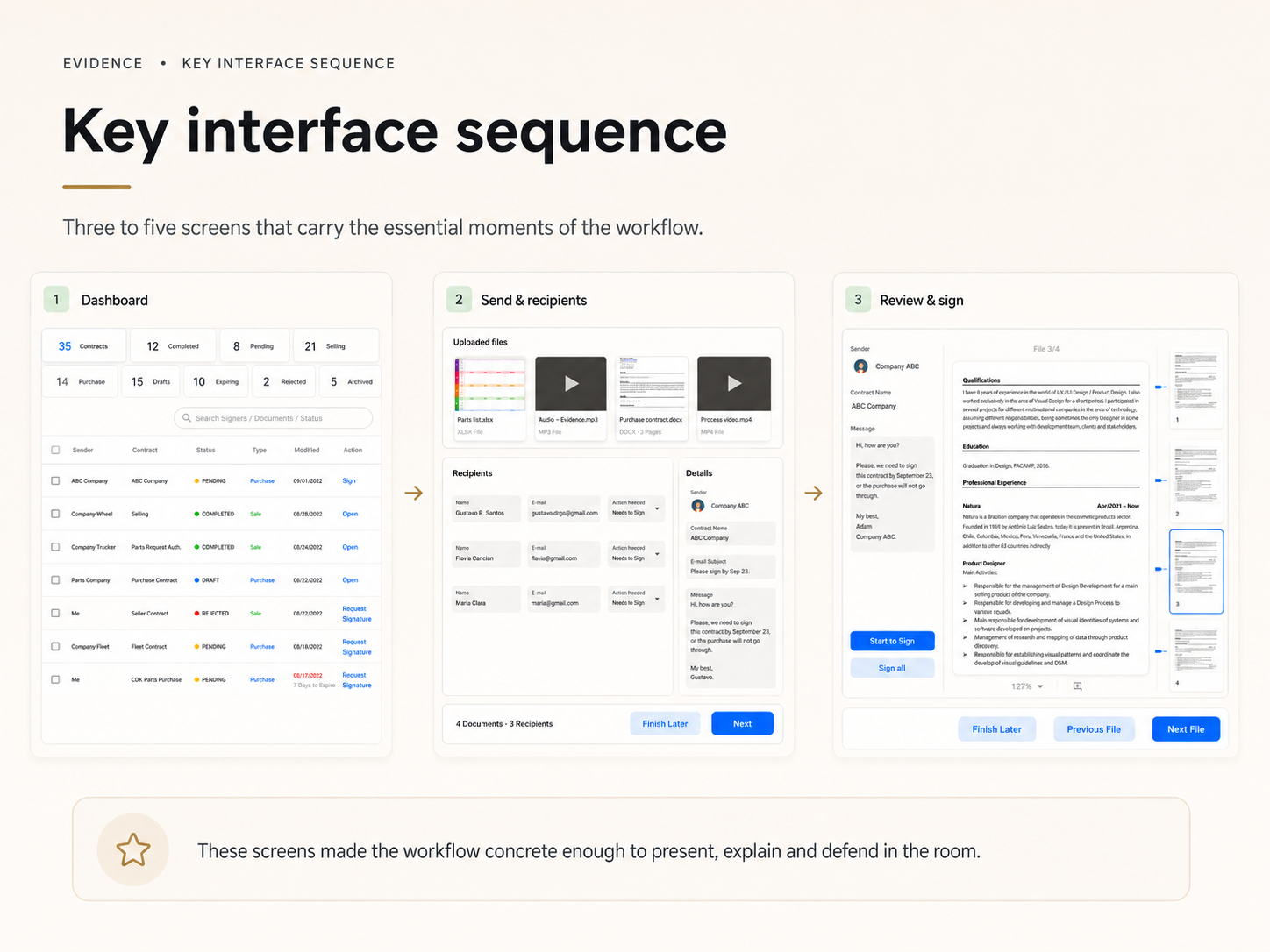Select page 4 thumbnail in the review sidebar
The image size is (1270, 952).
point(1196,656)
